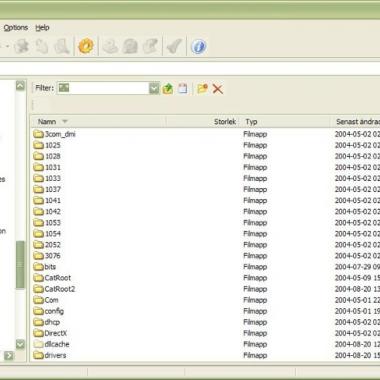Screen dimensions: 380x380
Task: Select the folder named 1031
Action: click(53, 167)
